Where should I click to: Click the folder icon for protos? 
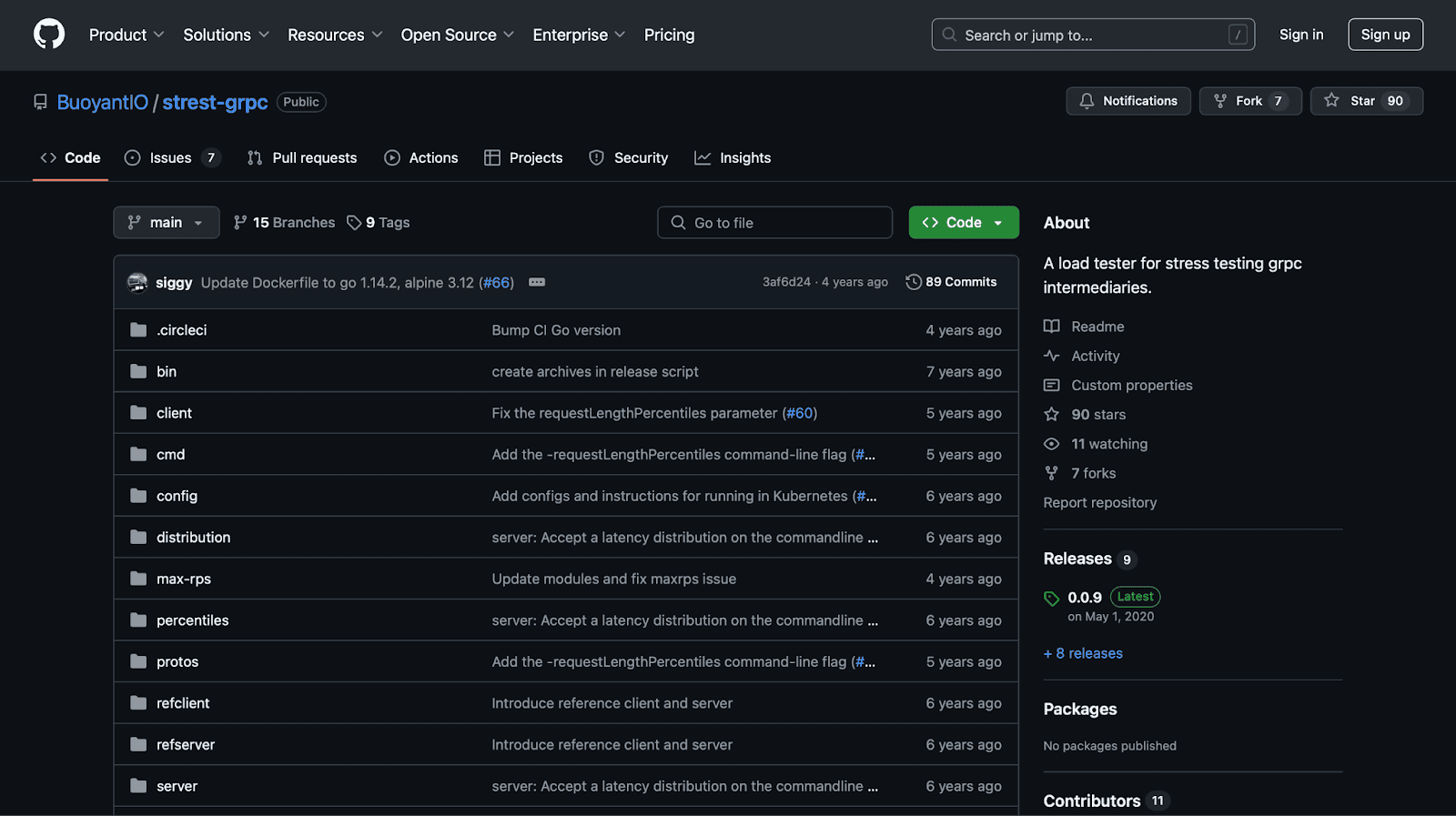pyautogui.click(x=138, y=661)
